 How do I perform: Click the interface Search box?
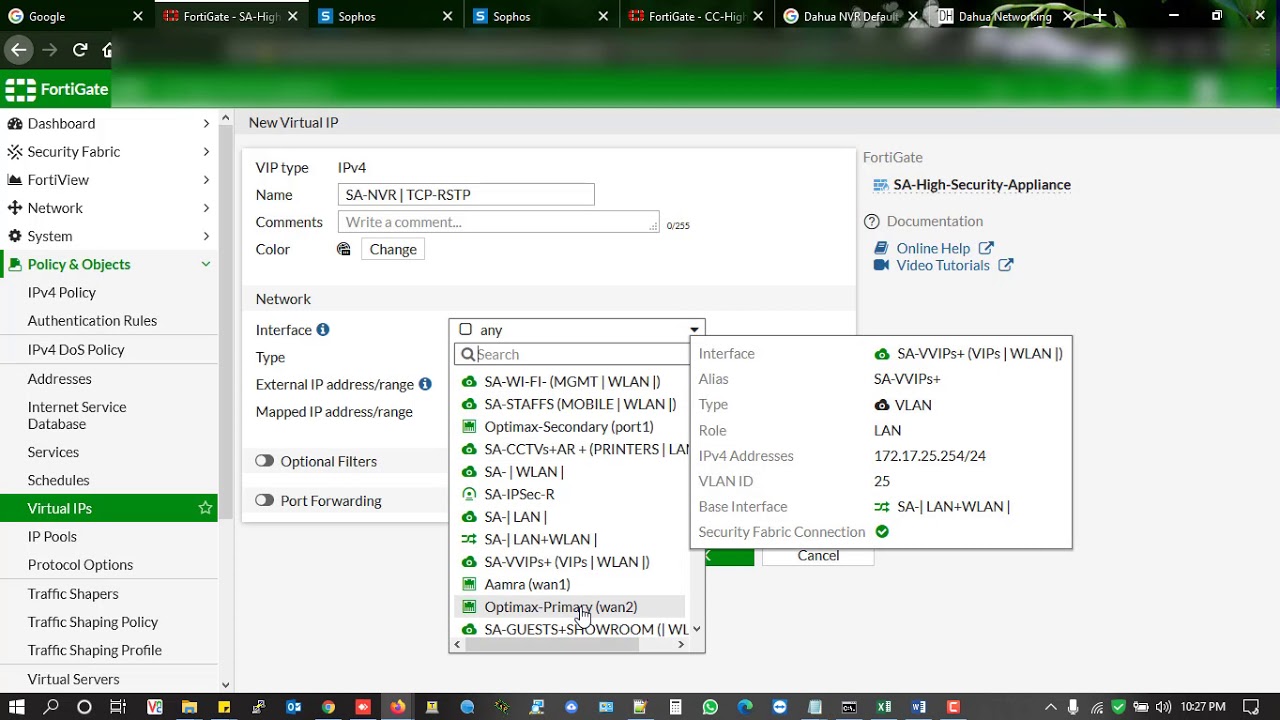tap(572, 354)
